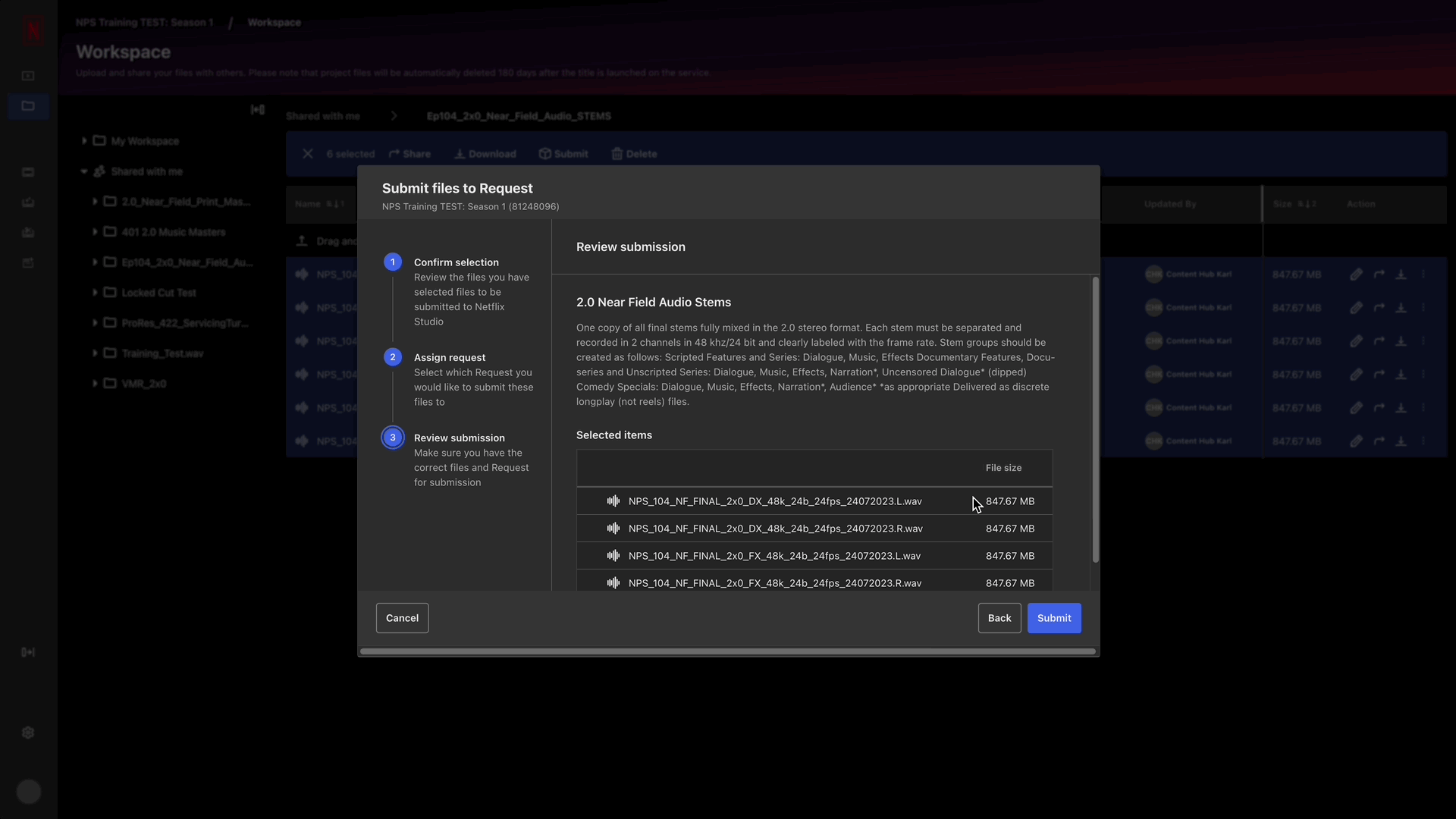Screen dimensions: 1456x819
Task: Click the upload icon in the drag-and-drop row
Action: point(302,241)
